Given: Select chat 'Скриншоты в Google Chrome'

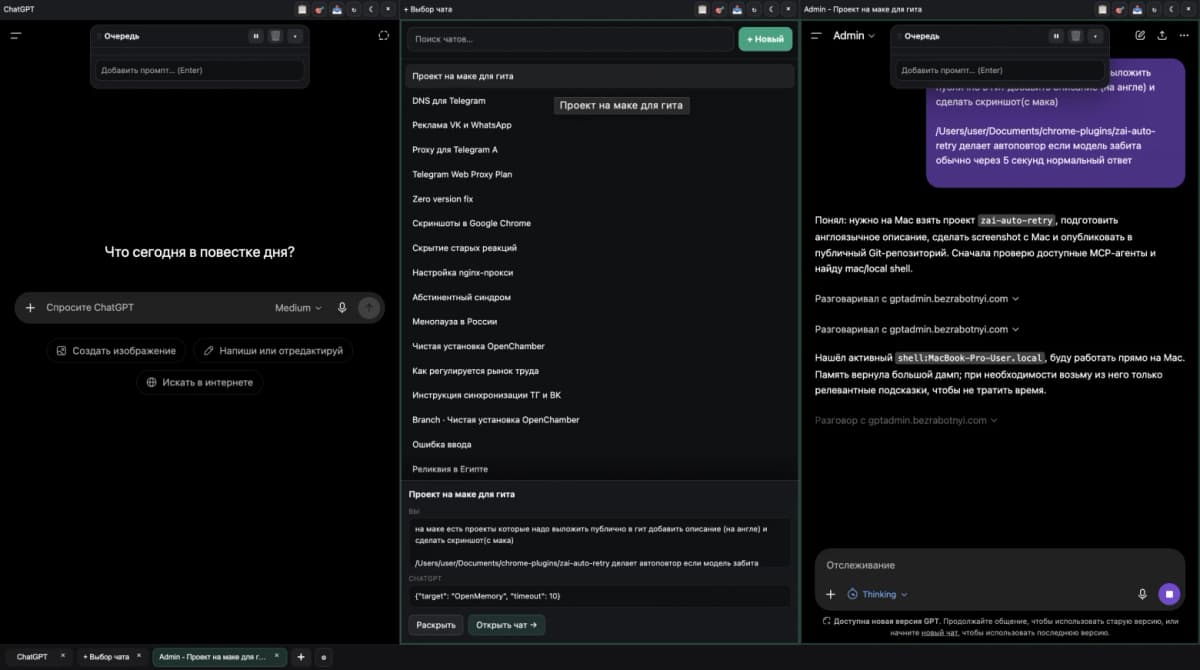Looking at the screenshot, I should point(600,223).
